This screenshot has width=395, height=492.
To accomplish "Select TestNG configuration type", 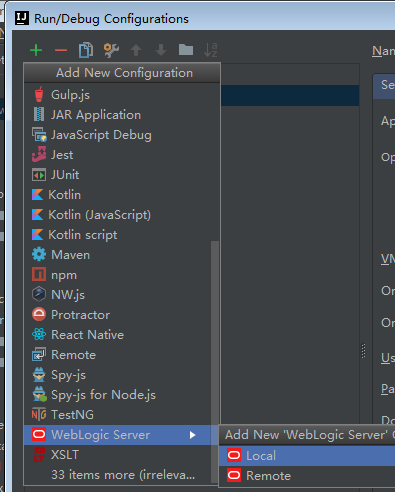I will click(118, 415).
